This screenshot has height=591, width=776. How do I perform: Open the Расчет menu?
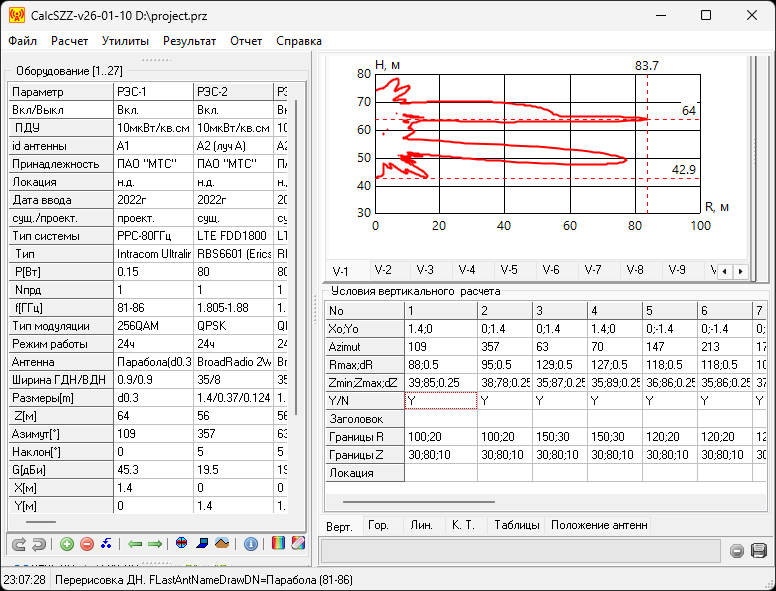click(x=69, y=41)
